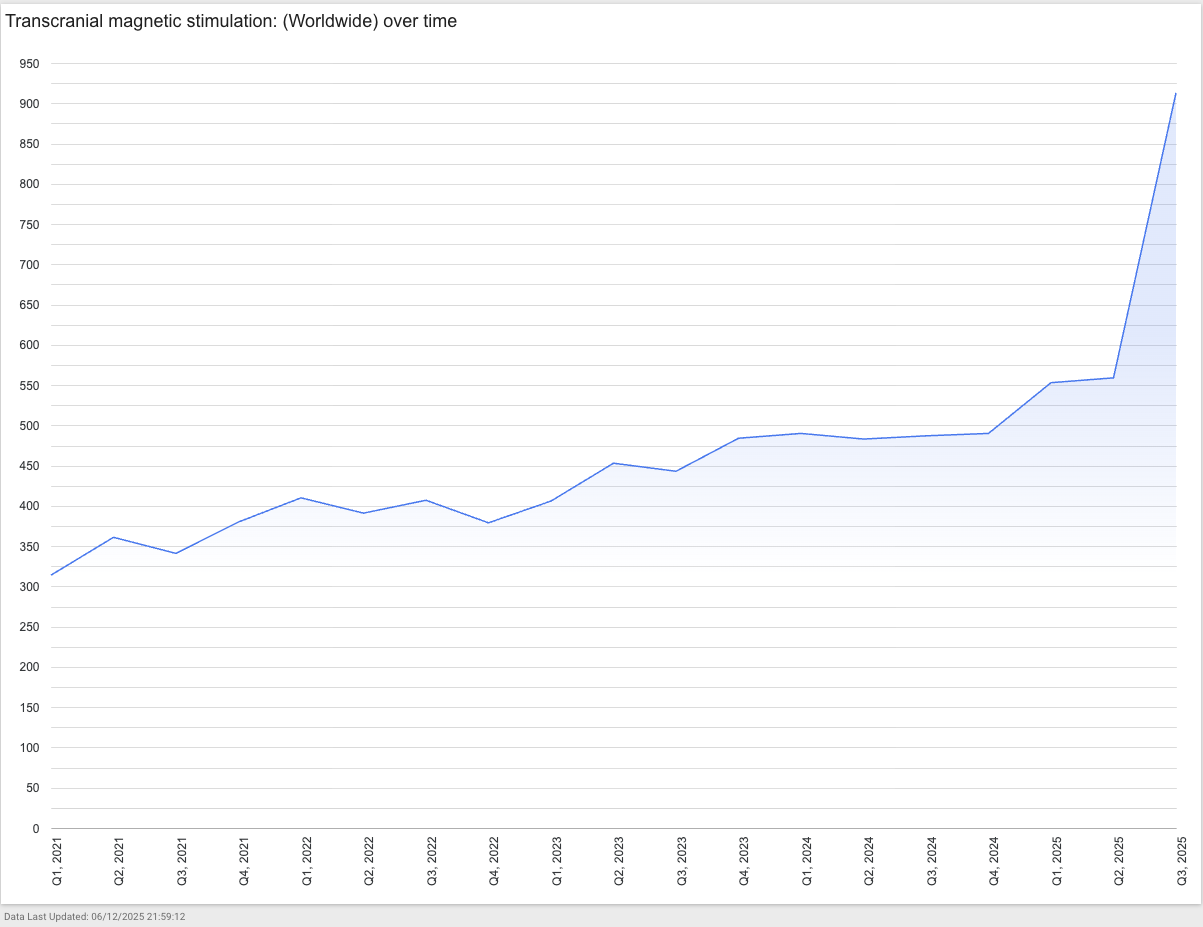Click the Q1, 2023 x-axis label
1203x927 pixels.
coord(557,861)
